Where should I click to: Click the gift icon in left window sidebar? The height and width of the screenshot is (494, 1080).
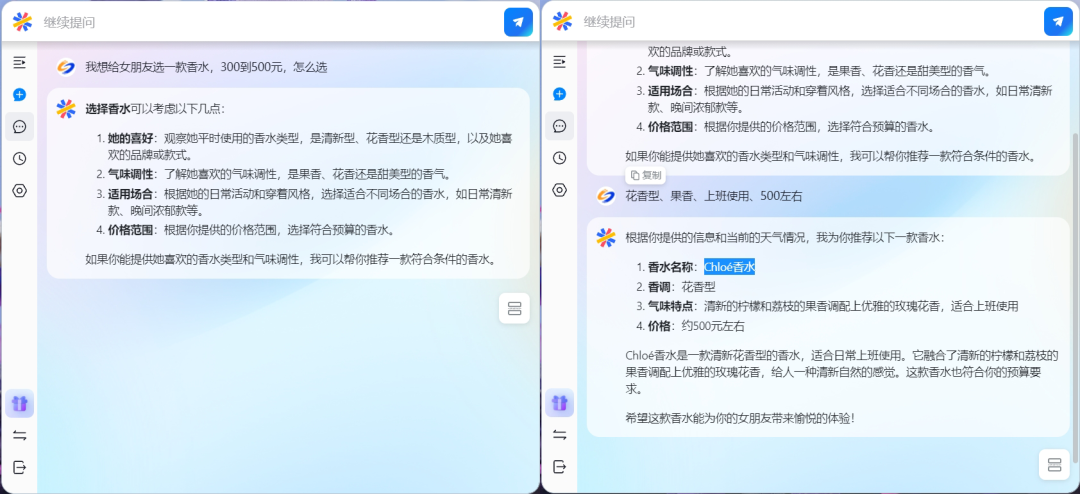pos(19,403)
